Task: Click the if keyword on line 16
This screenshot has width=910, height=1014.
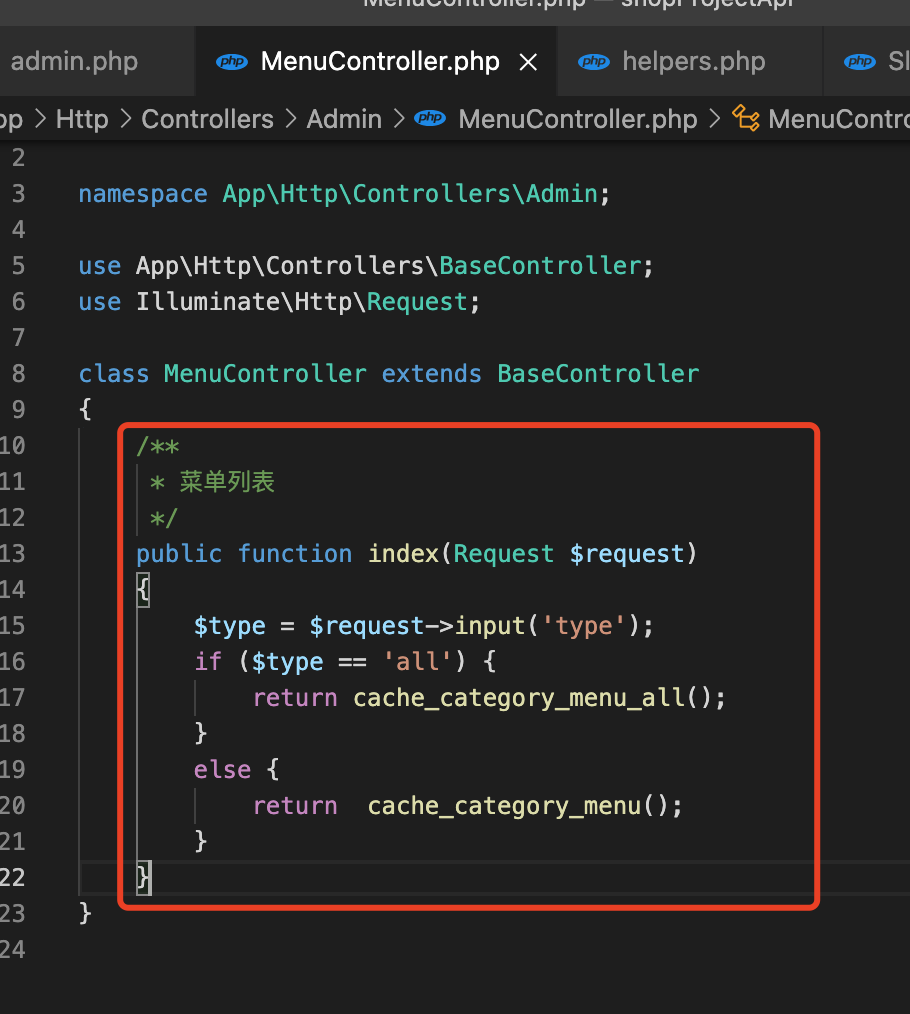Action: coord(208,662)
